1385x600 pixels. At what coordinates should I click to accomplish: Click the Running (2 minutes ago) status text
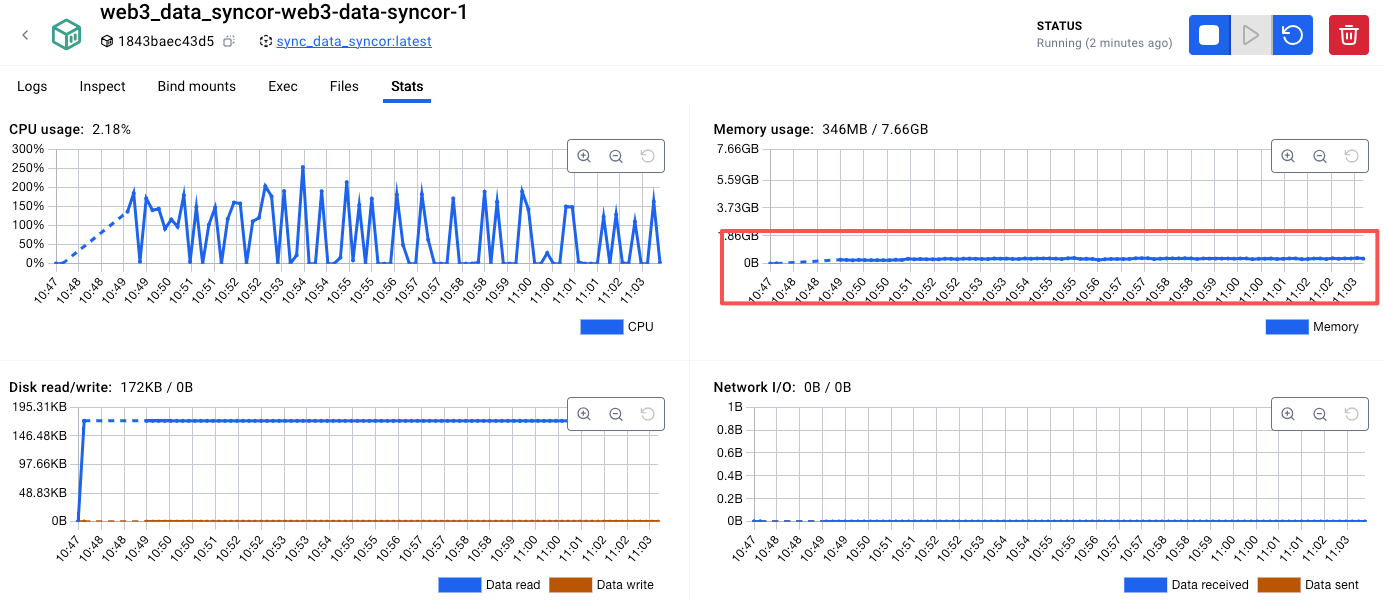pos(1105,43)
